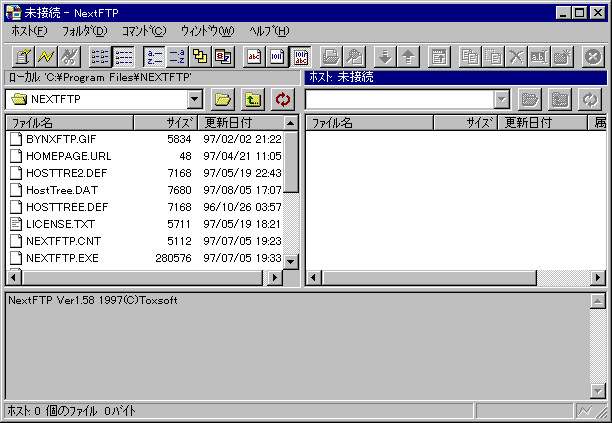Click the greyed open file toolbar icon
612x423 pixels.
pos(331,57)
